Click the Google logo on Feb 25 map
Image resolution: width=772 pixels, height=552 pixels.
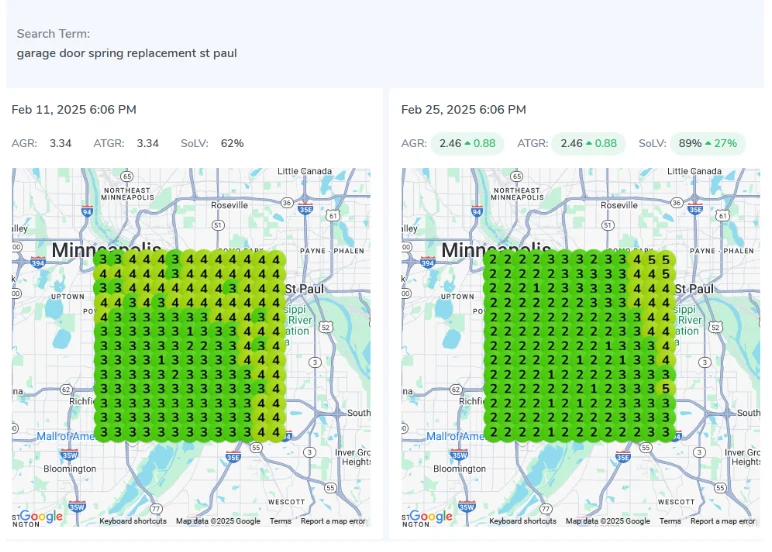[x=431, y=516]
